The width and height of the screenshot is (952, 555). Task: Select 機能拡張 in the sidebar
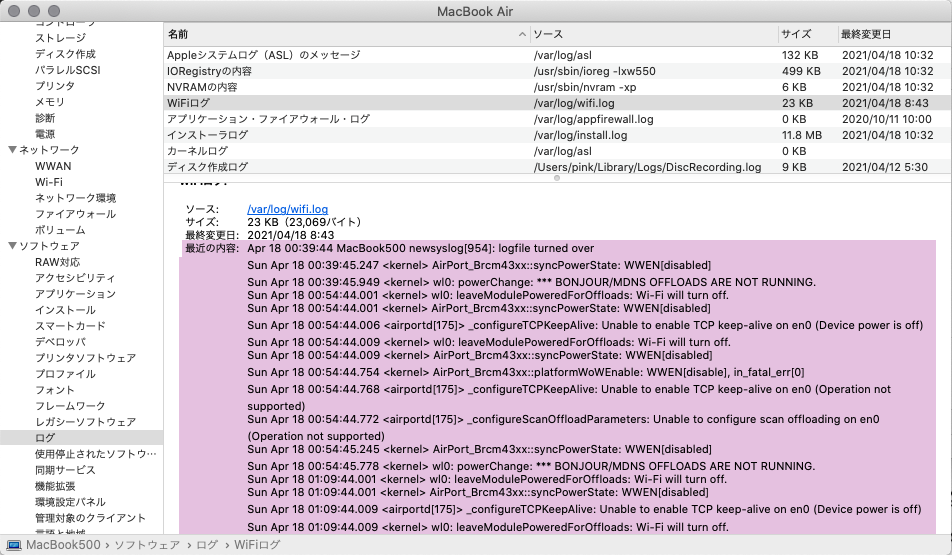click(55, 486)
